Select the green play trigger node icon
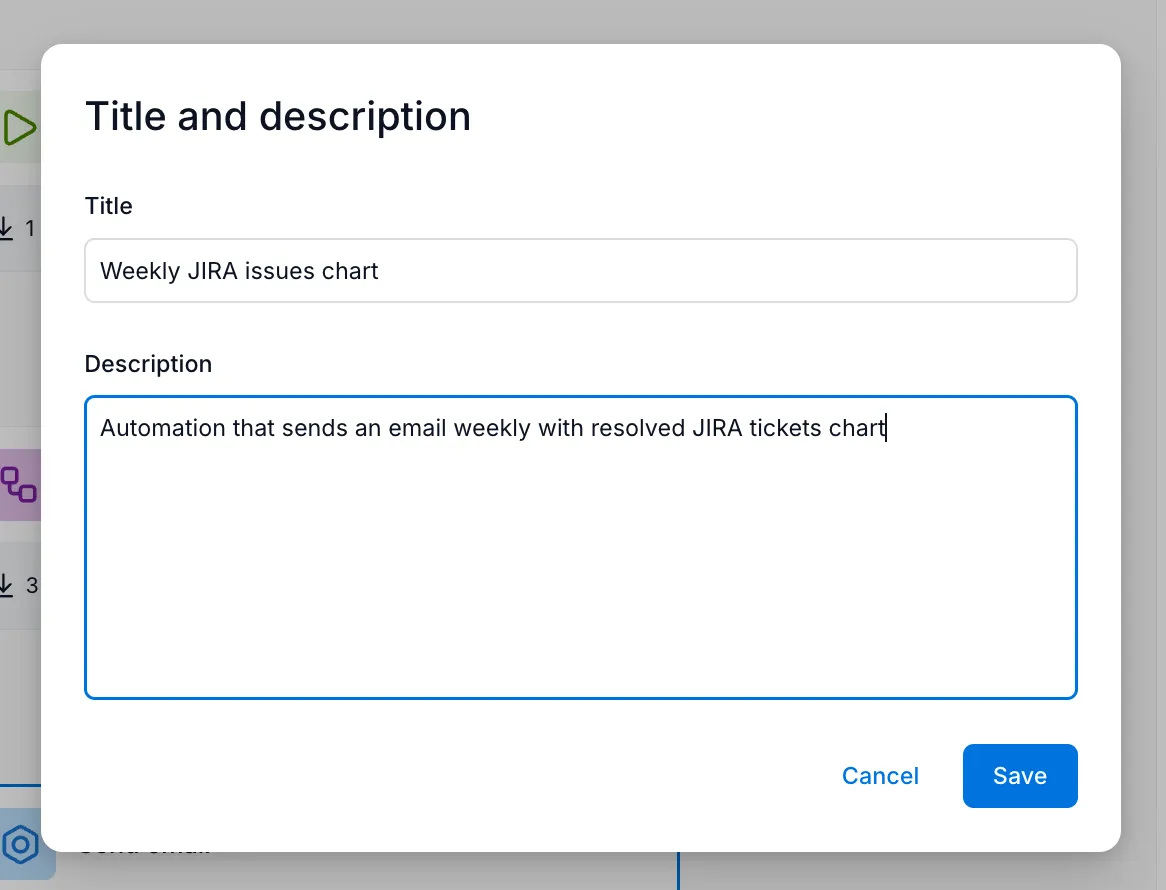 tap(18, 128)
